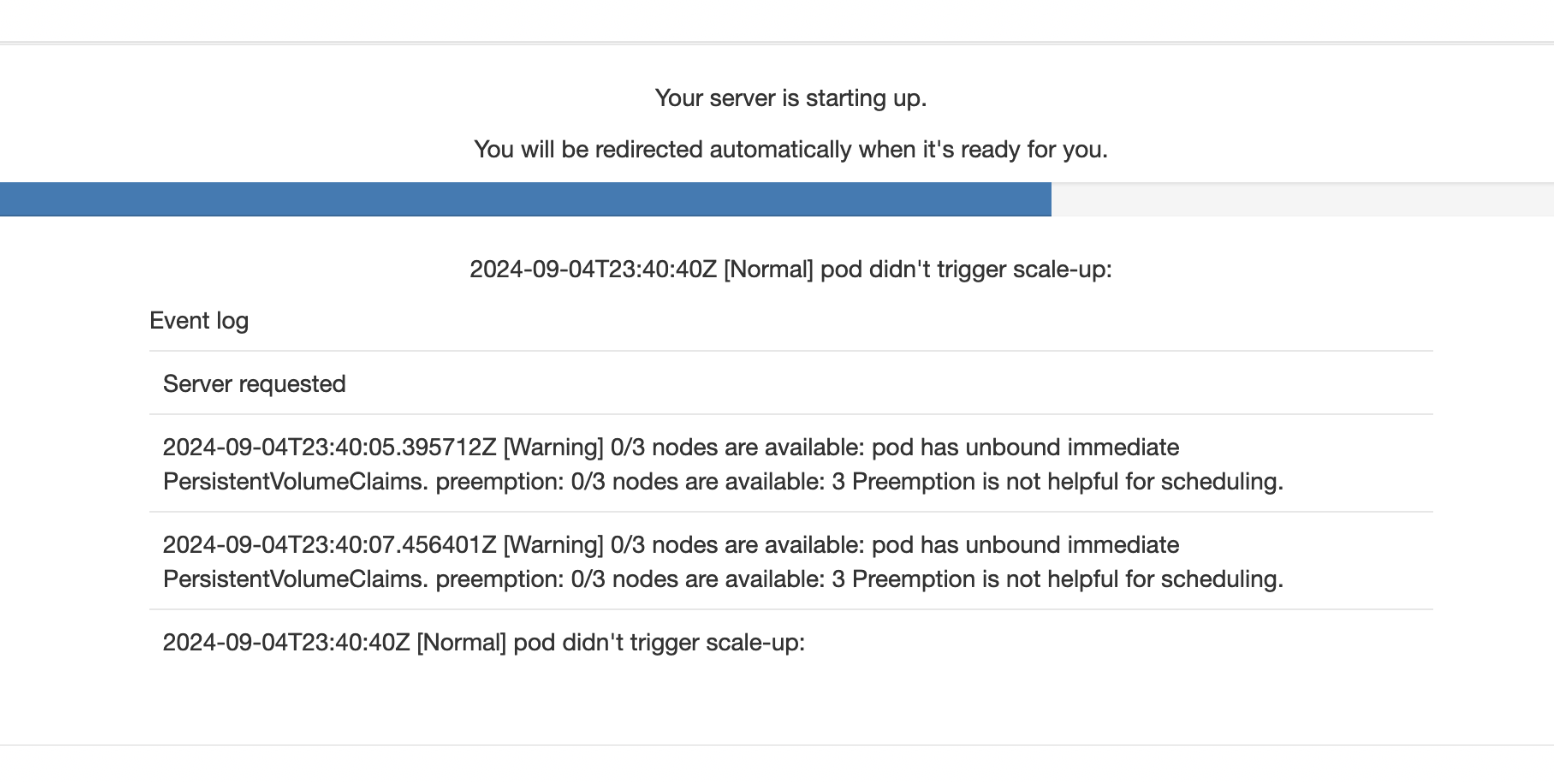Click the 23:40:40Z timestamp in the event log
The height and width of the screenshot is (782, 1554).
[x=286, y=642]
